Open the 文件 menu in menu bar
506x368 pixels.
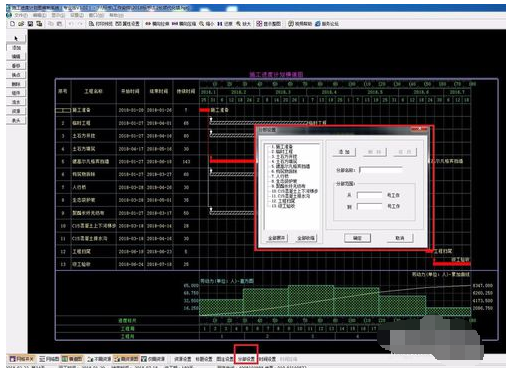[21, 15]
